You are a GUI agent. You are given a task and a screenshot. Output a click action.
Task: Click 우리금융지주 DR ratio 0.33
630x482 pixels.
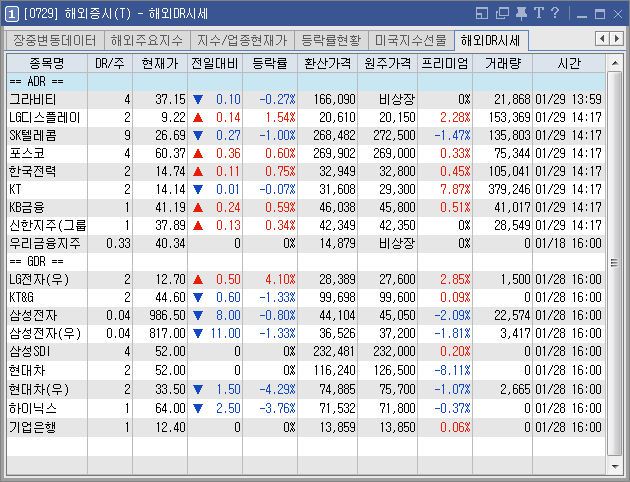tap(119, 243)
